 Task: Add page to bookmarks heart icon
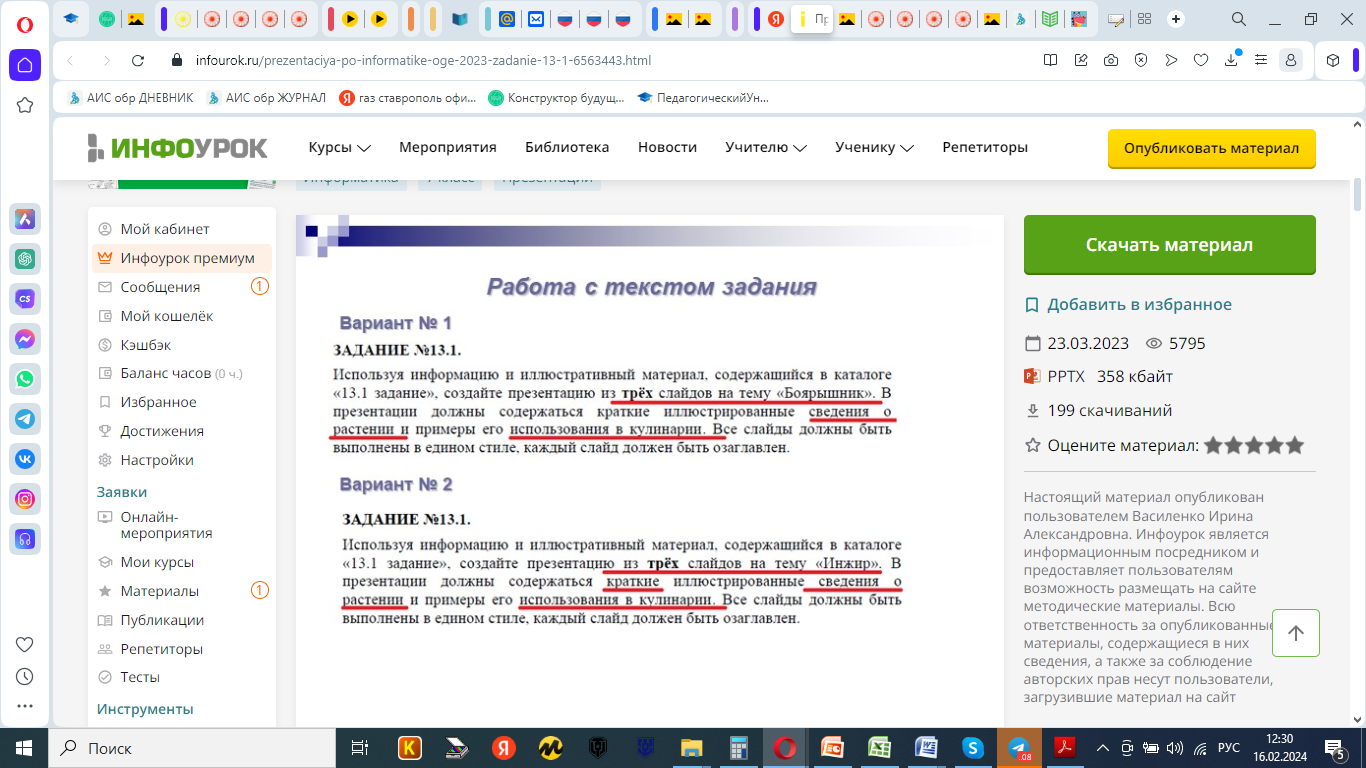(1201, 60)
